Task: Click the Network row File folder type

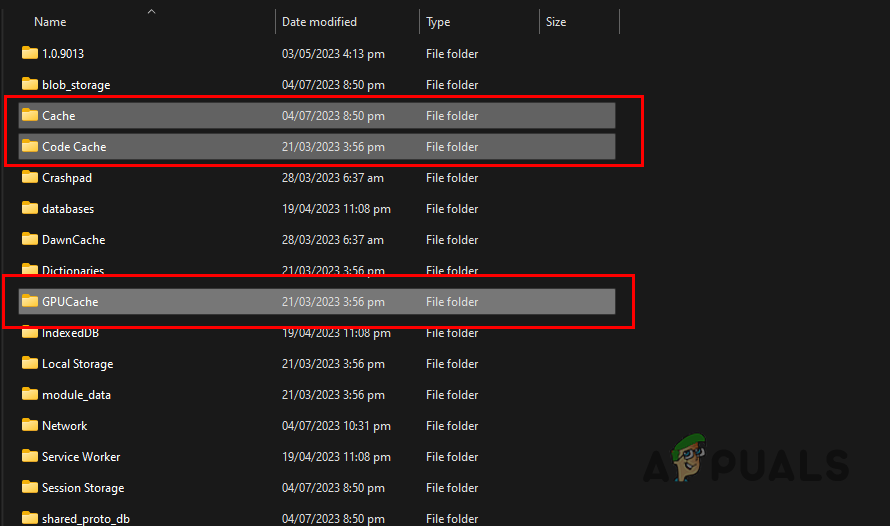Action: (452, 426)
